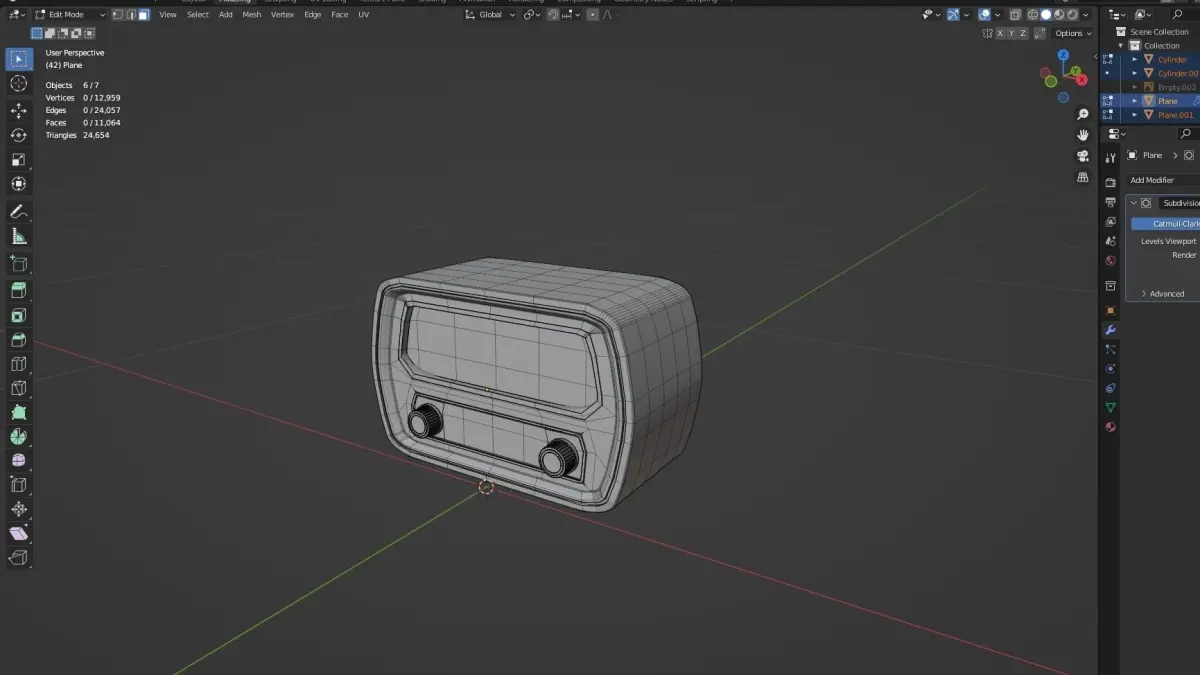Open the Edit Mode dropdown
Viewport: 1200px width, 675px height.
coord(70,14)
